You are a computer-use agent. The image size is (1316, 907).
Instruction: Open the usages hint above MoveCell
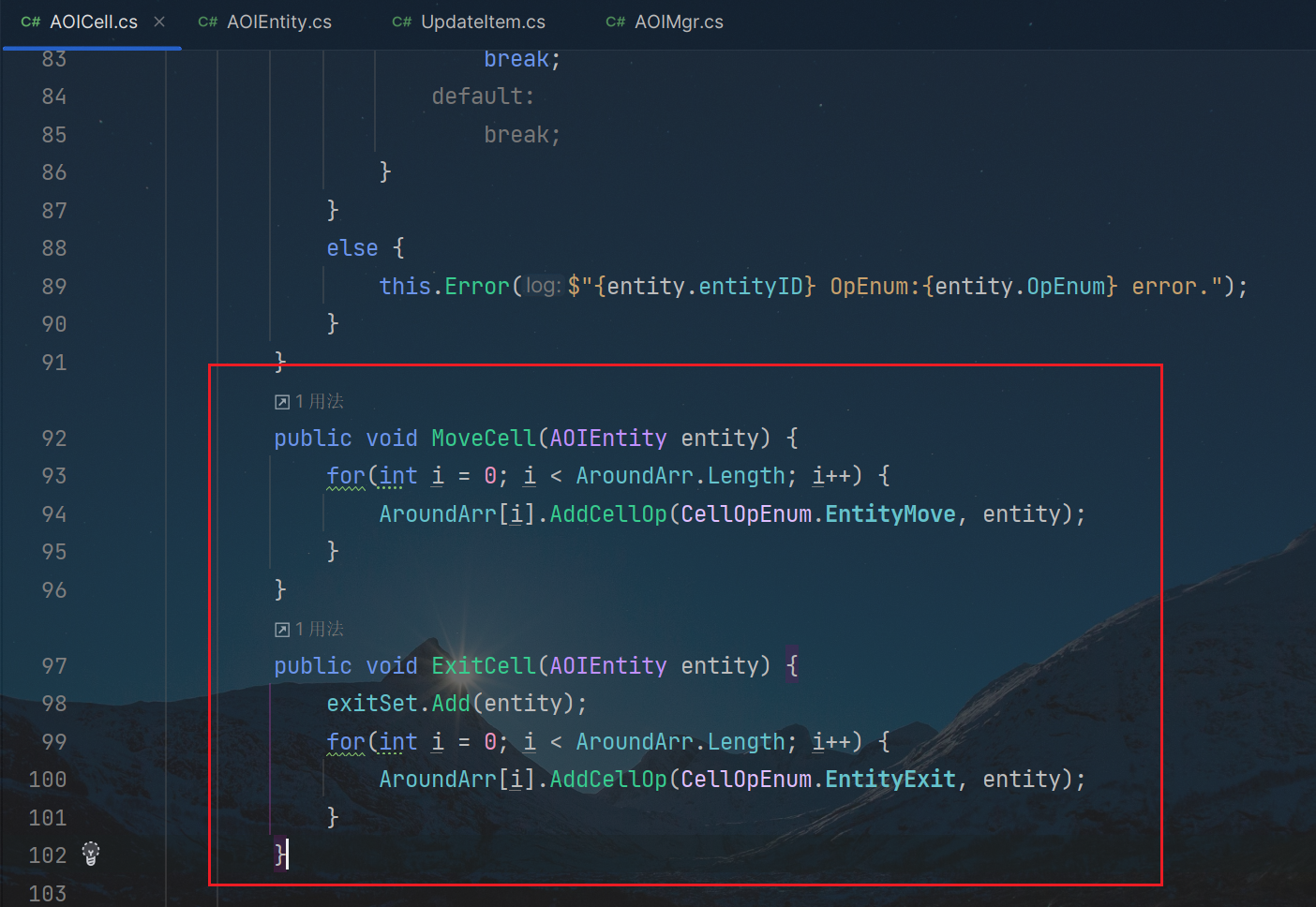[309, 401]
